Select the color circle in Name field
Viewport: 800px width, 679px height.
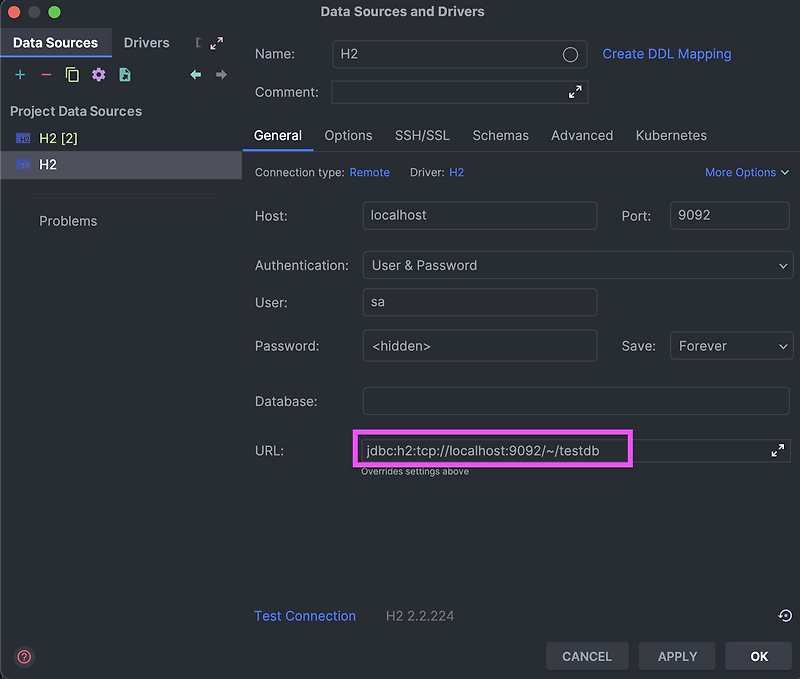coord(570,54)
